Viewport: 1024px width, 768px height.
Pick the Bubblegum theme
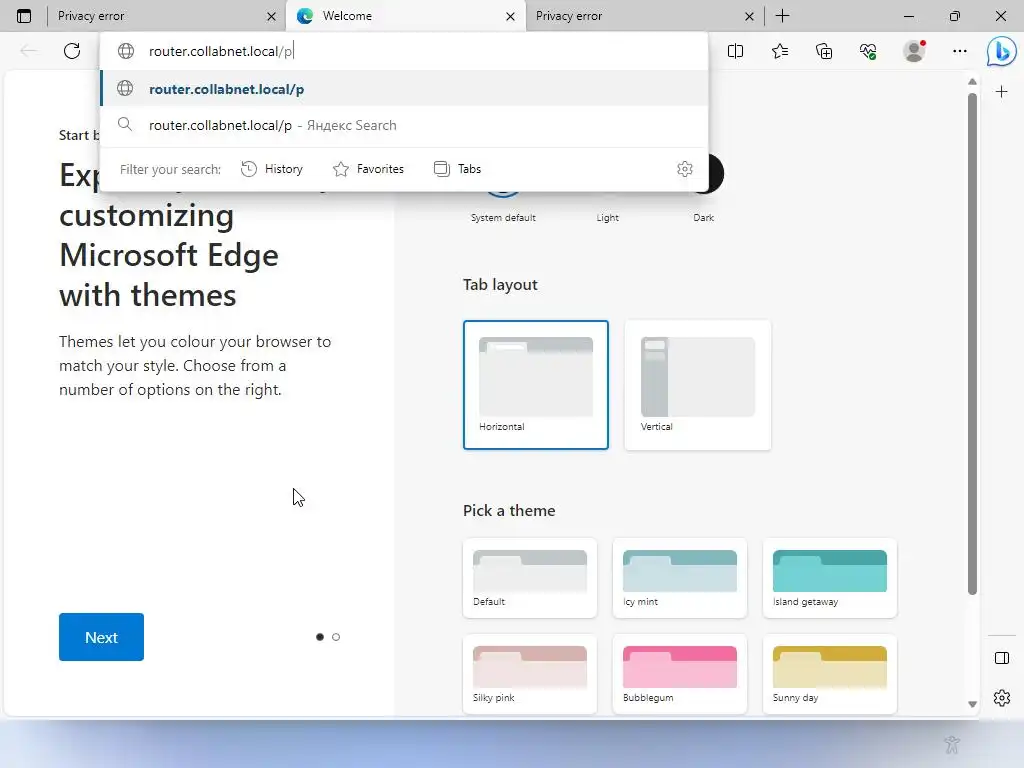(x=680, y=674)
